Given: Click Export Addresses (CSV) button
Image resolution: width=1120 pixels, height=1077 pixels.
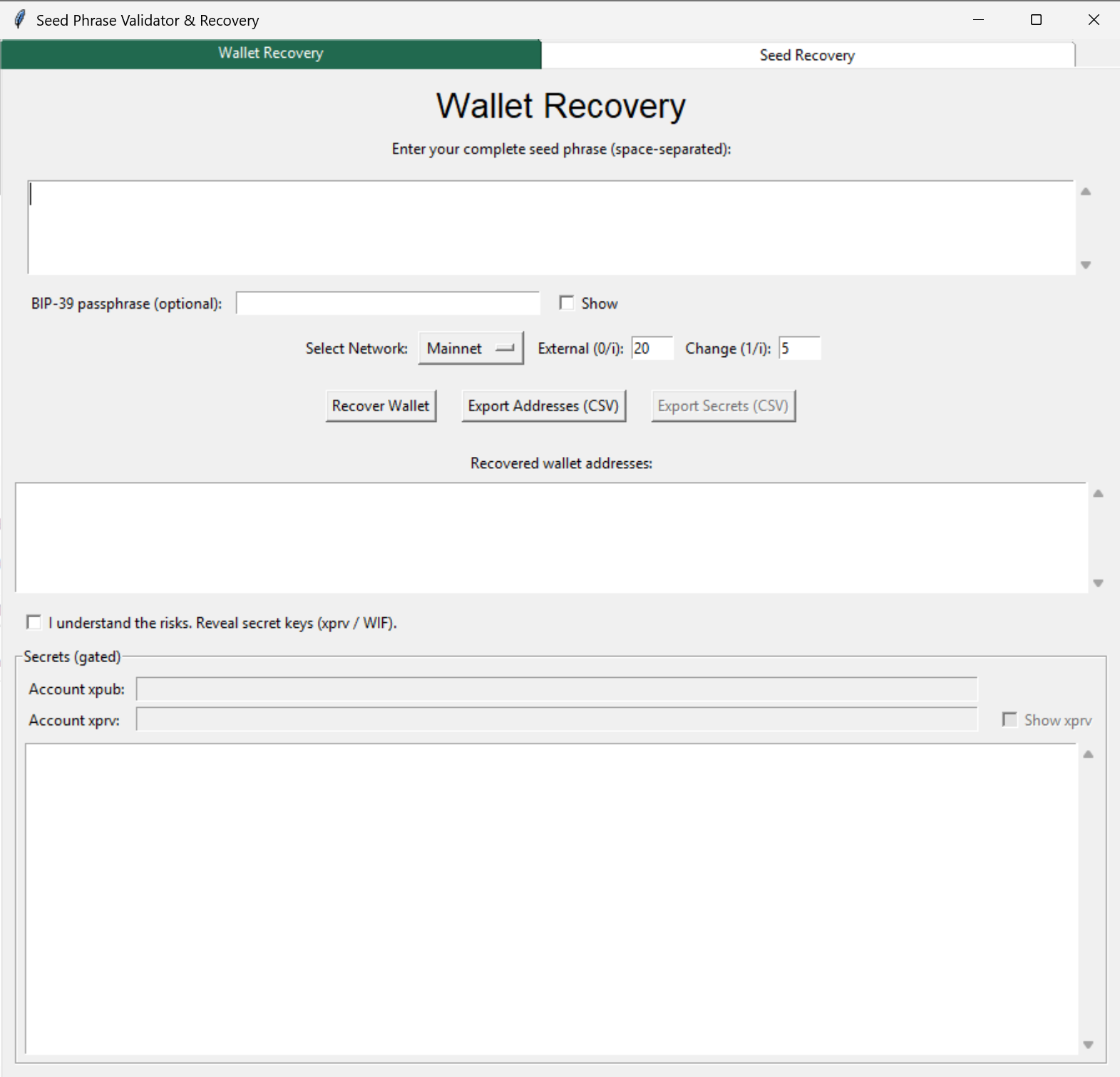Looking at the screenshot, I should (x=543, y=406).
